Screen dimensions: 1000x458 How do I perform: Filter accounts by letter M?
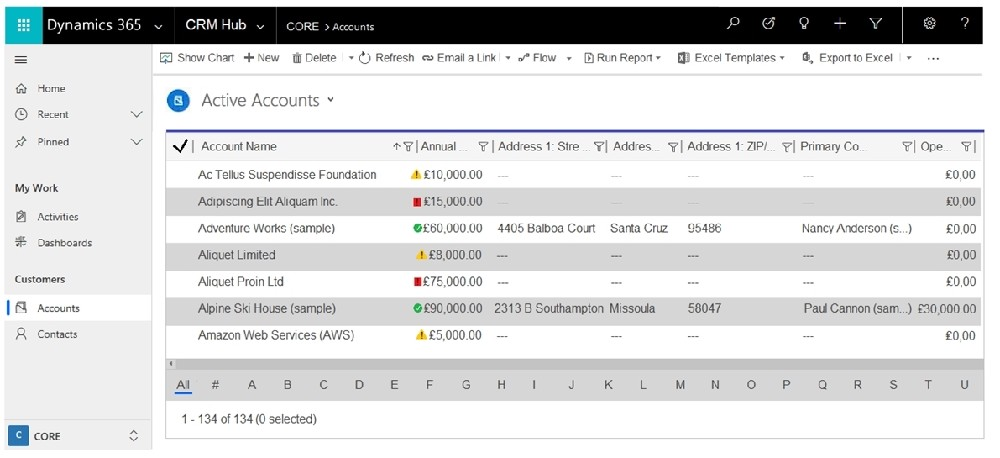pos(680,385)
